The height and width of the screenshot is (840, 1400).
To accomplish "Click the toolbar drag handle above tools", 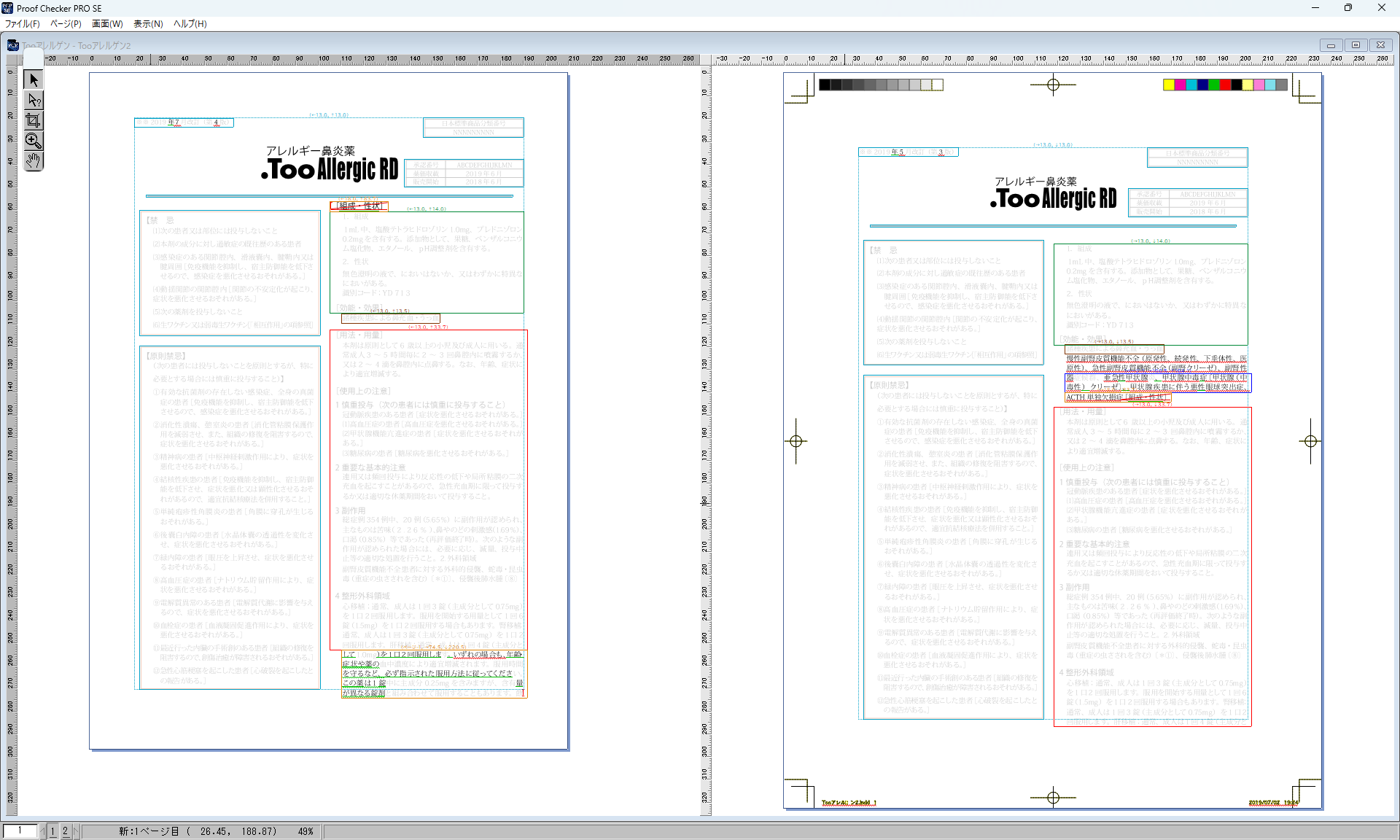I will coord(34,58).
